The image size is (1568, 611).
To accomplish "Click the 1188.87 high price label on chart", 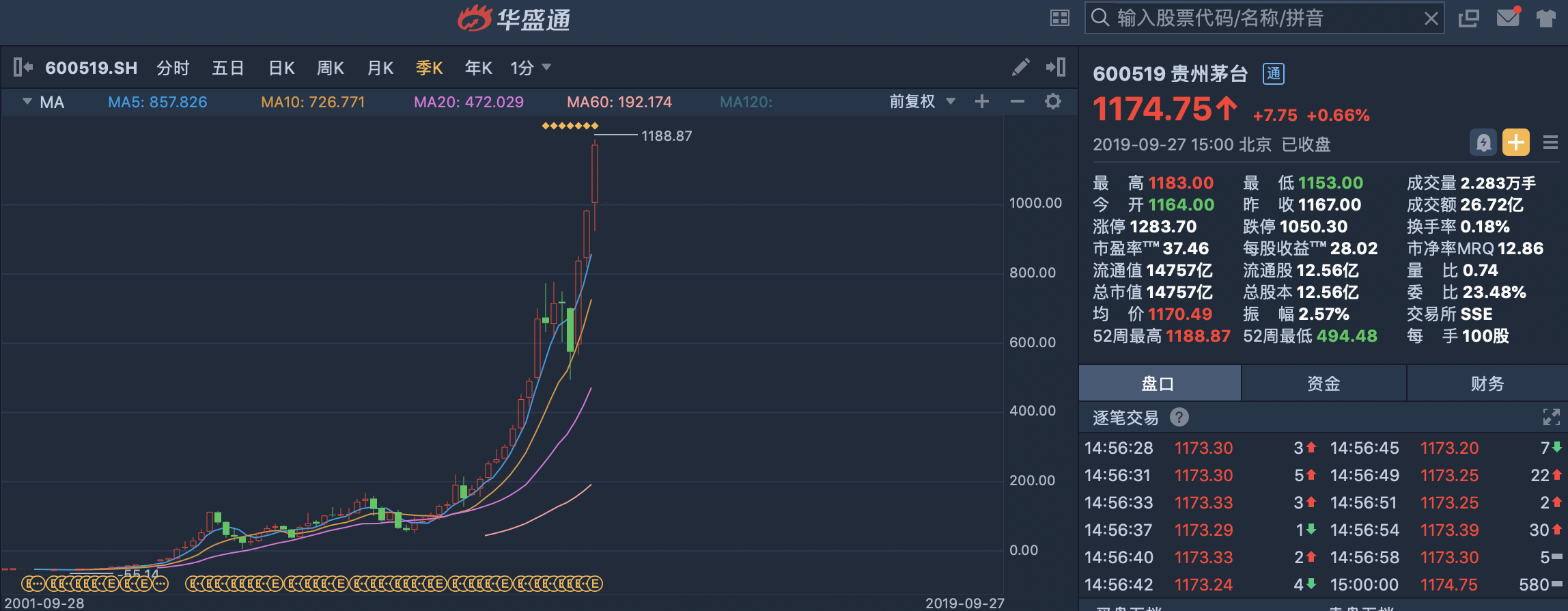I will (x=667, y=136).
